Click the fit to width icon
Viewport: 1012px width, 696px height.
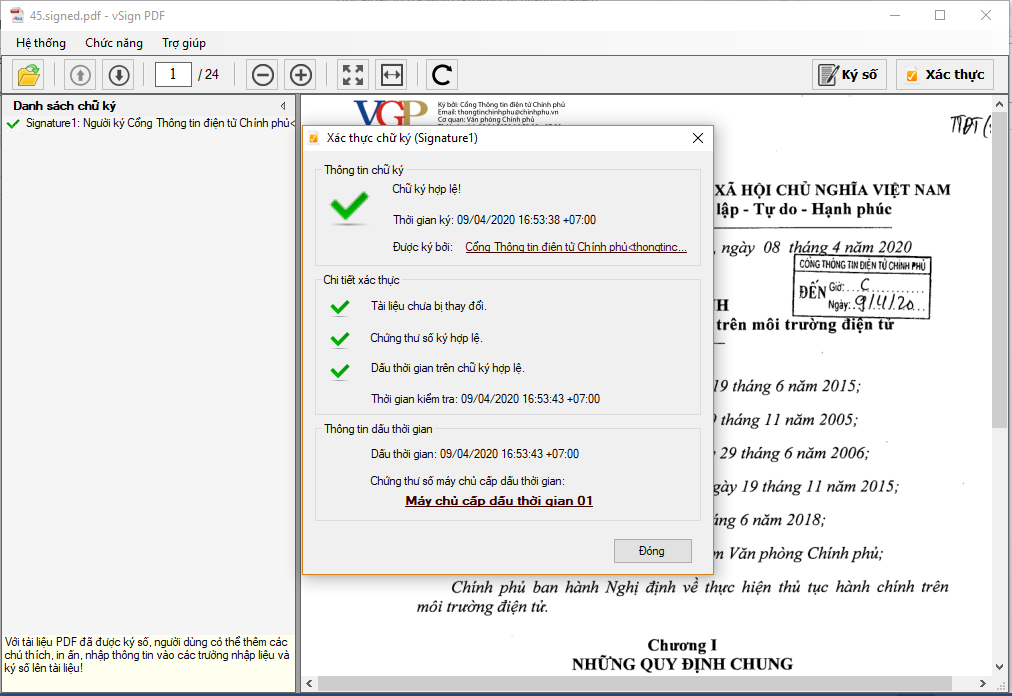click(391, 75)
